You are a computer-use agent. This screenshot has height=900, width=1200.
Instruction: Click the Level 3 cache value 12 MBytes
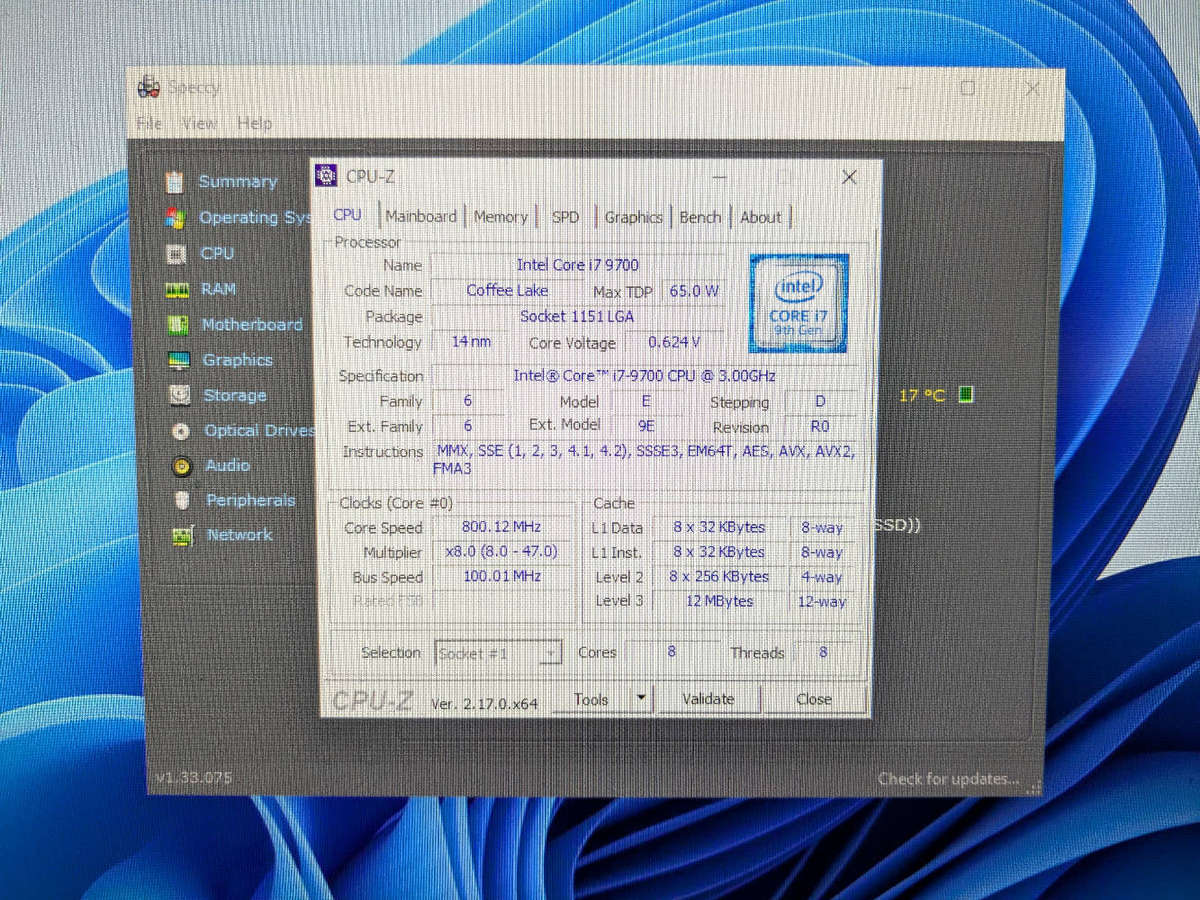click(718, 601)
